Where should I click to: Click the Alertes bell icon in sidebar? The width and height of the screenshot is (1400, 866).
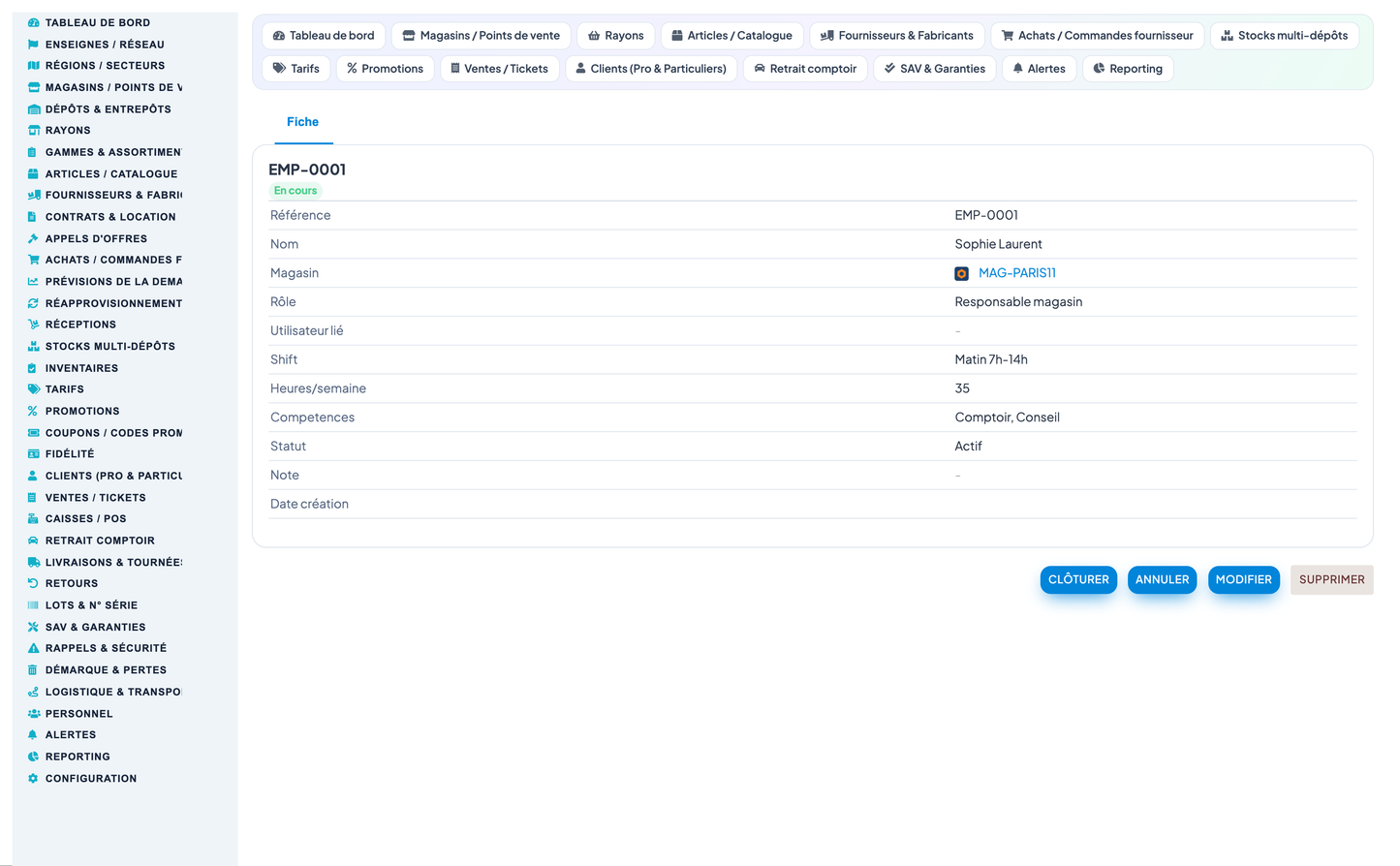click(x=33, y=735)
